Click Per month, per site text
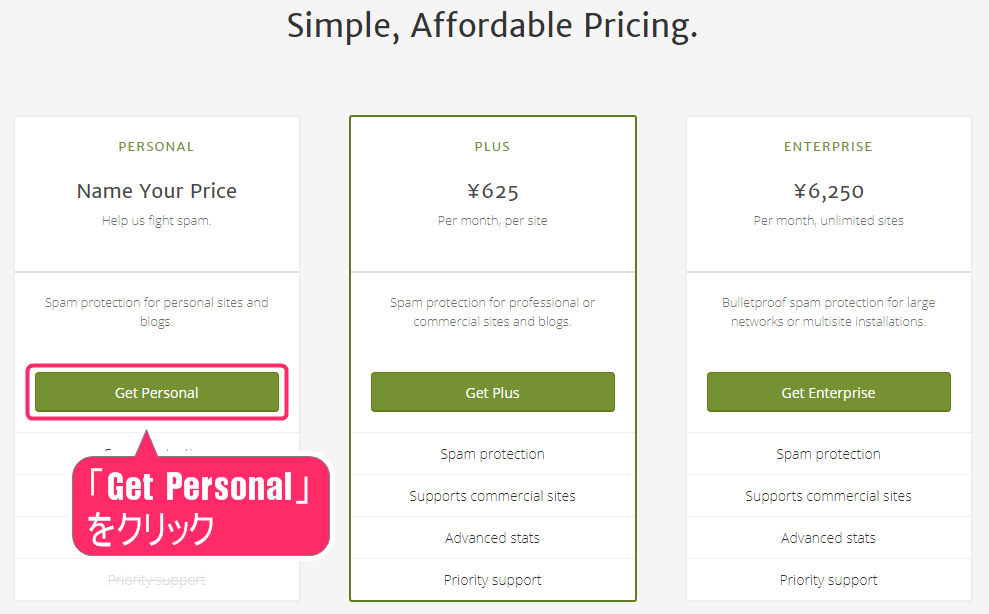 pyautogui.click(x=492, y=220)
